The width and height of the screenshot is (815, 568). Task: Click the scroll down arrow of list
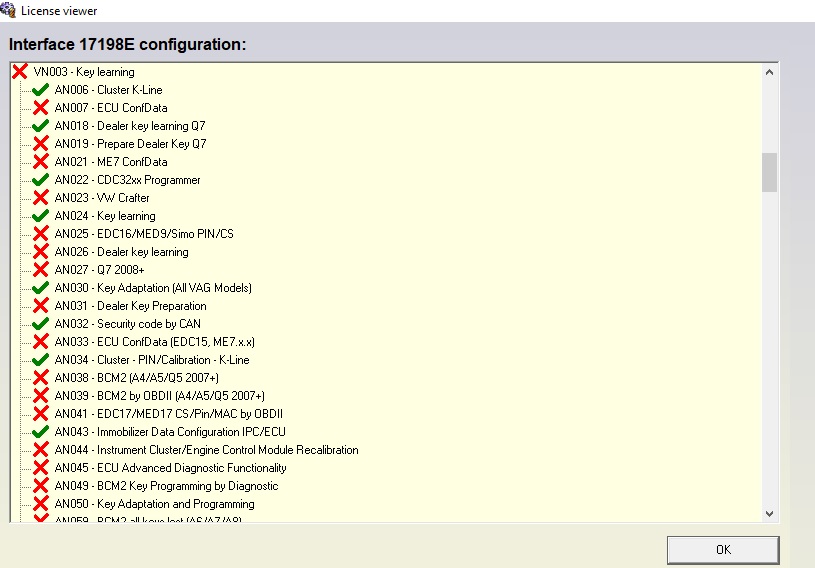[769, 512]
